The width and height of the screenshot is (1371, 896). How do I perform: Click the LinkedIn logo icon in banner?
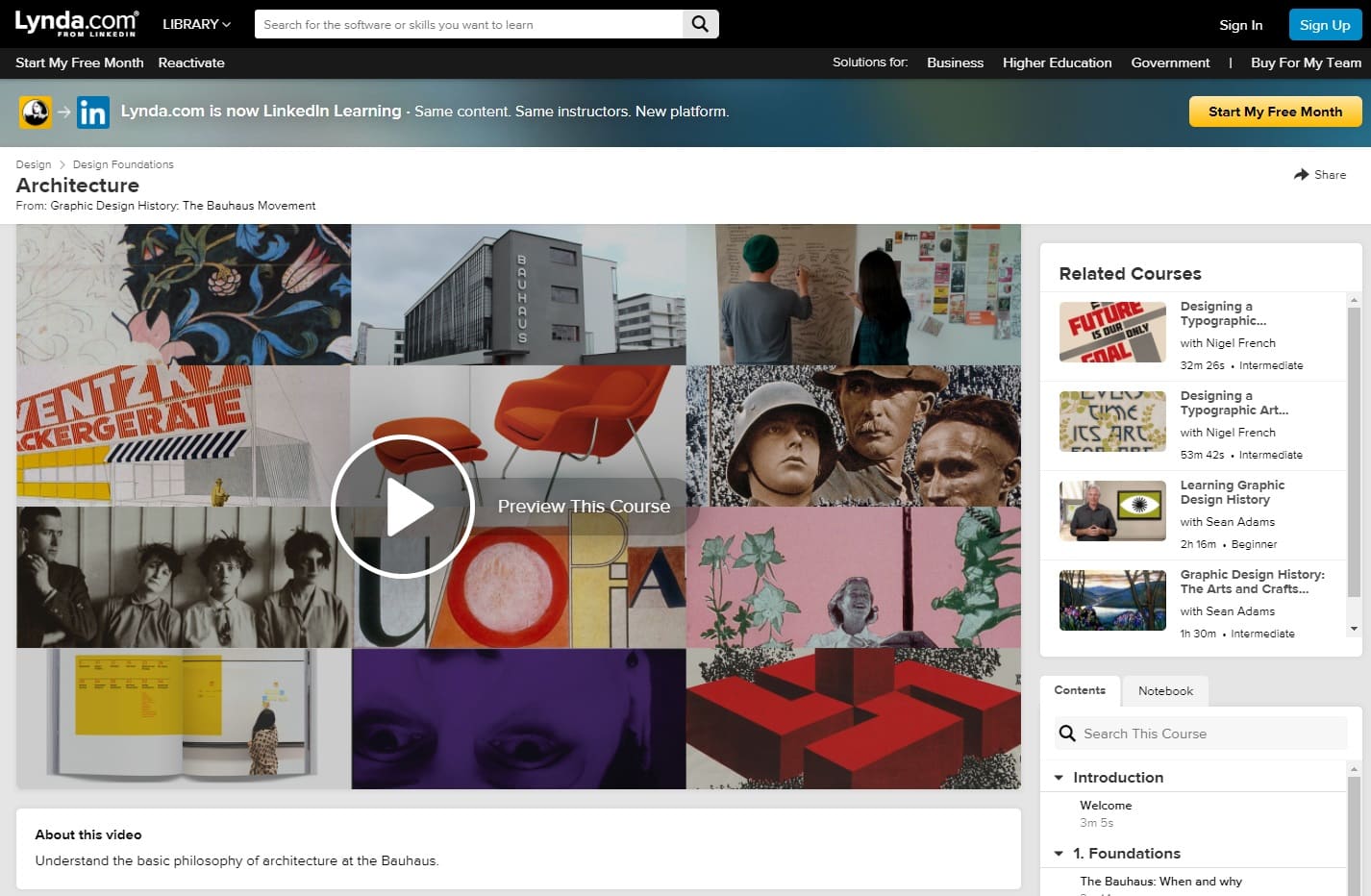pyautogui.click(x=93, y=112)
